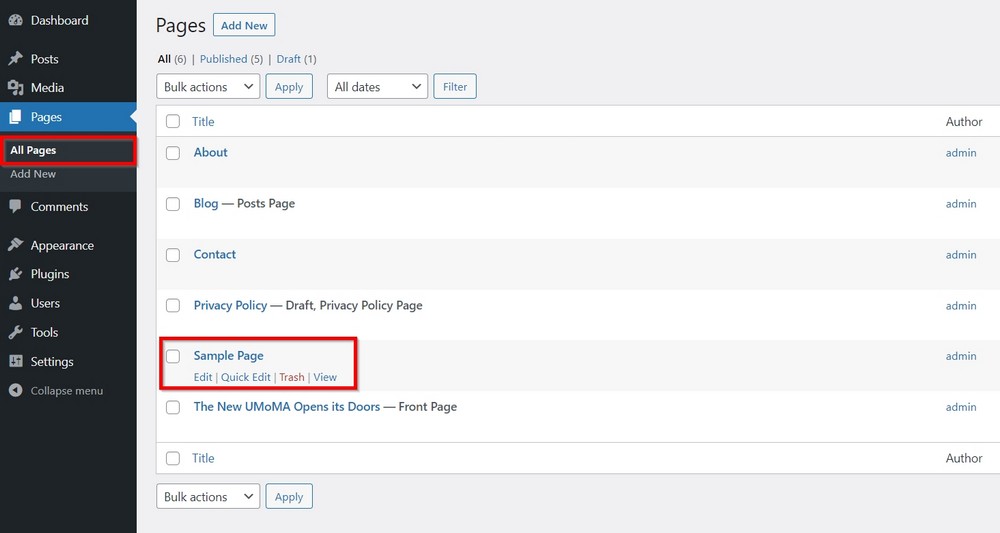
Task: Click the Media library icon
Action: coord(15,87)
